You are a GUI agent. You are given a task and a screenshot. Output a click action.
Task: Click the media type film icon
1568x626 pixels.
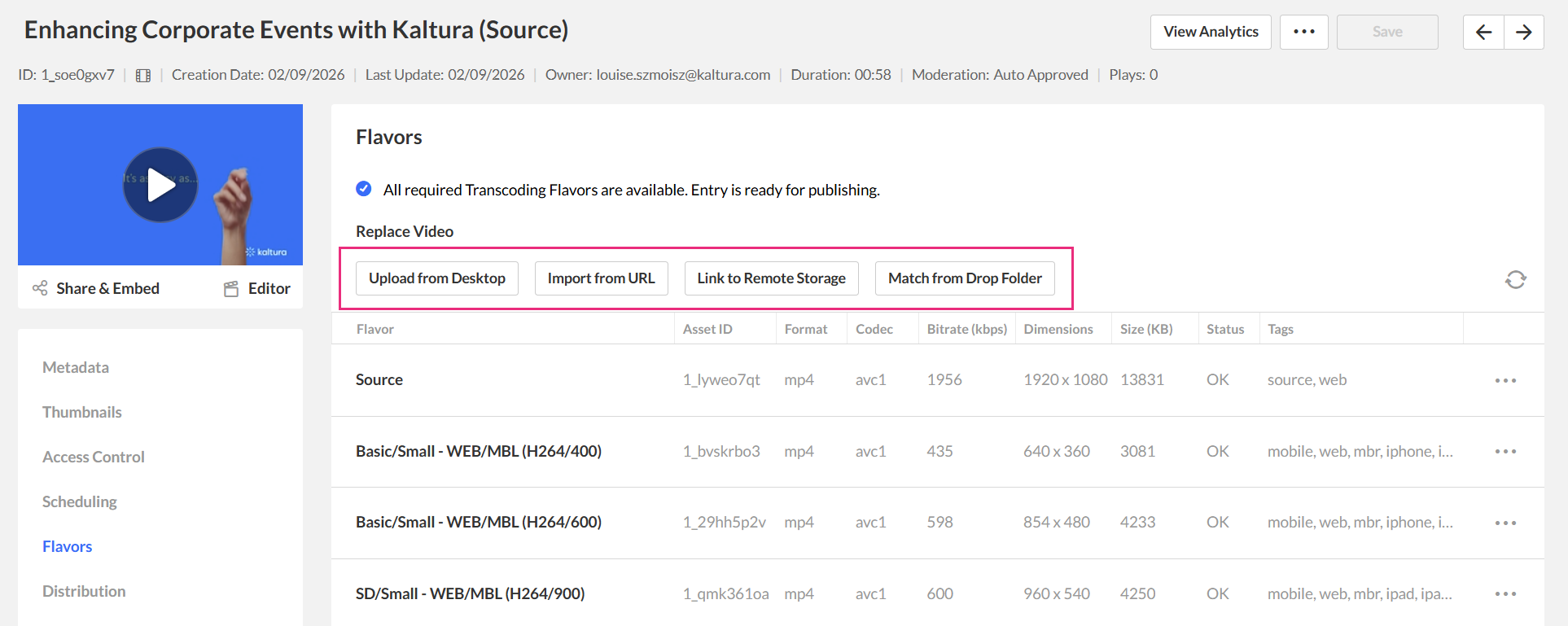[143, 76]
